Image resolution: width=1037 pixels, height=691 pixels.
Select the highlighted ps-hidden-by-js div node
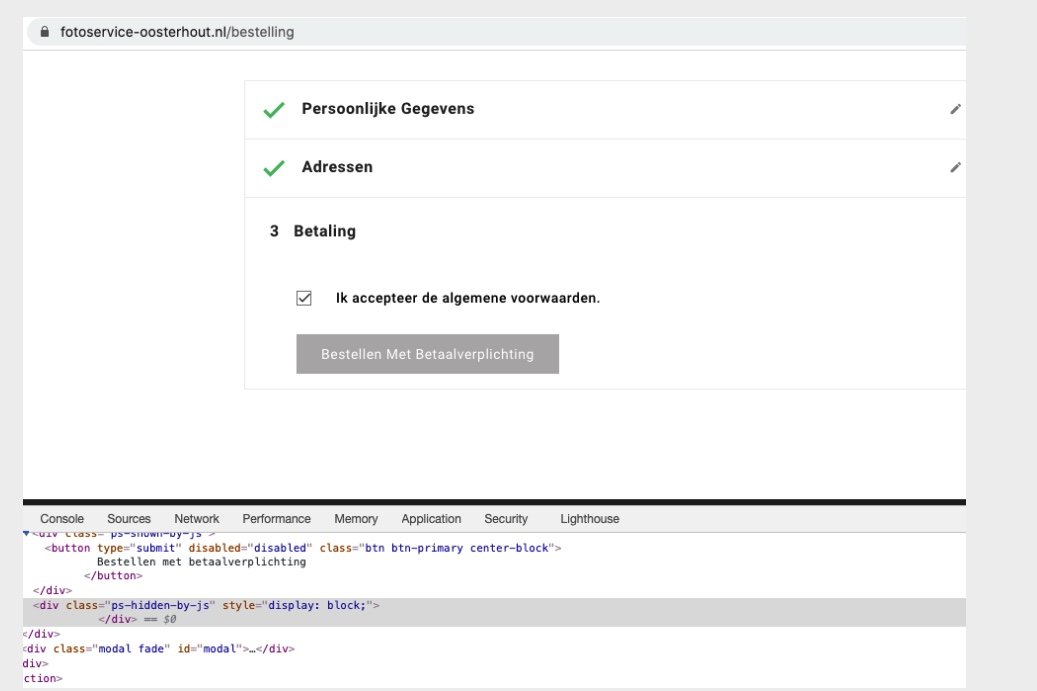205,605
